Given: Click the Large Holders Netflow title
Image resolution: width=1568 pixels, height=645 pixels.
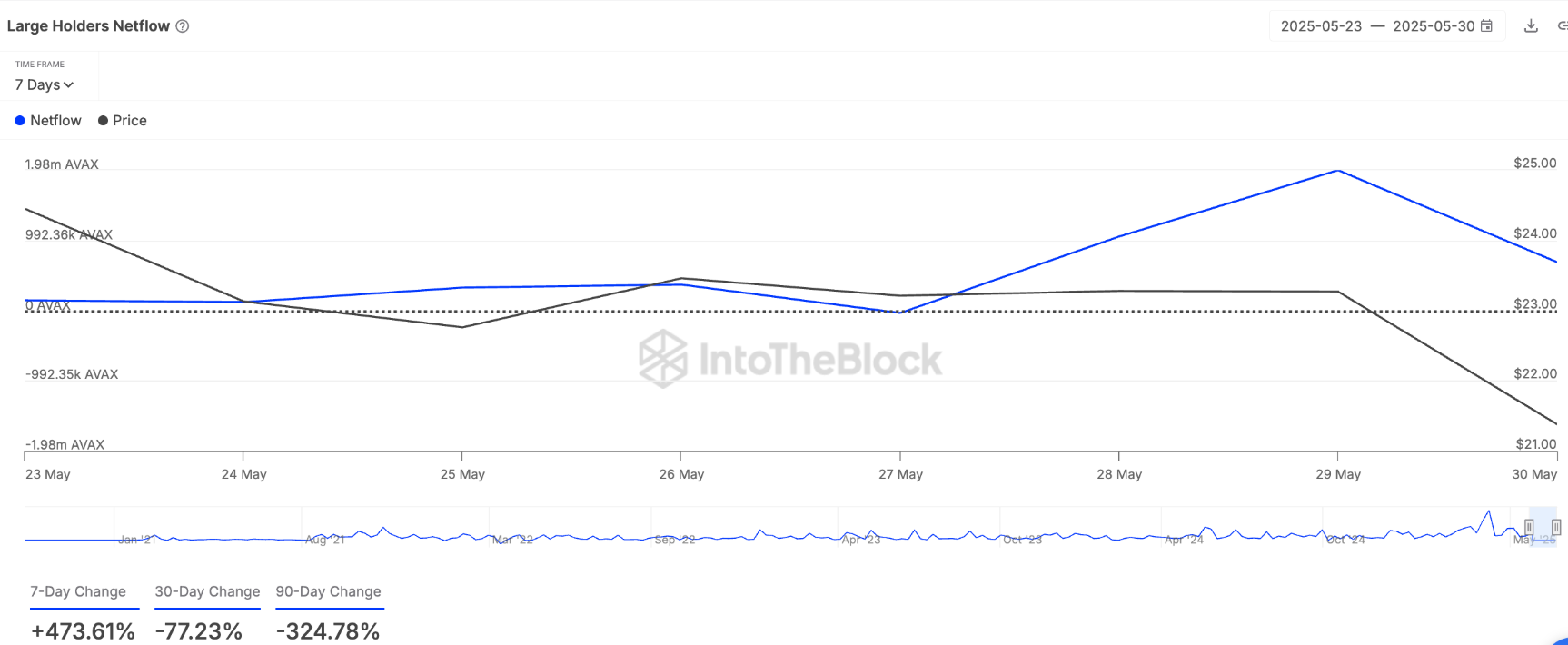Looking at the screenshot, I should click(88, 26).
